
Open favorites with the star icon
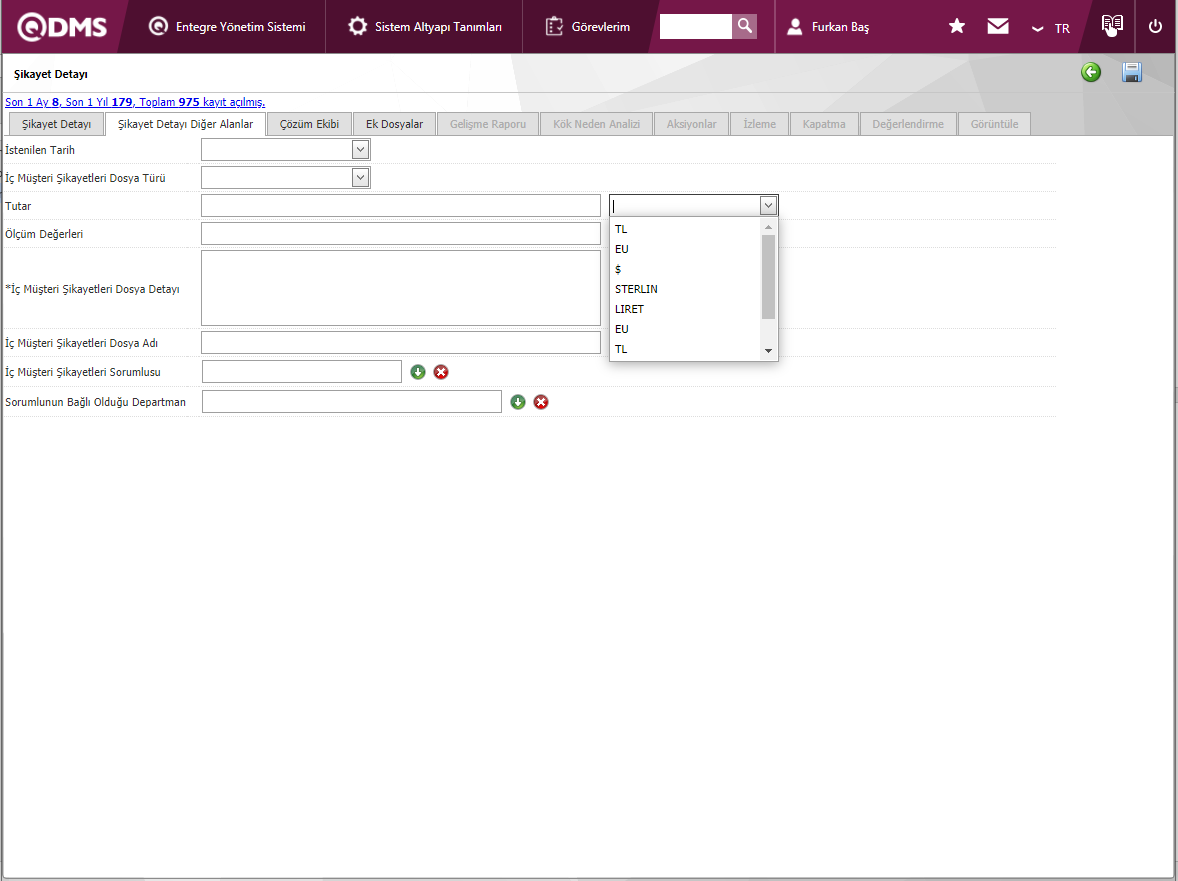957,27
